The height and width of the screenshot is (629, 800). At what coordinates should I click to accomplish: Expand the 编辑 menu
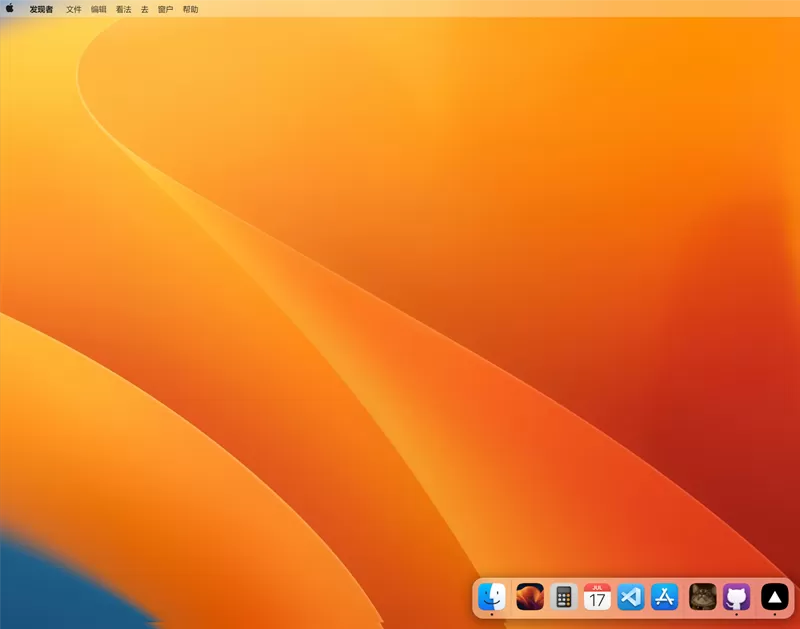point(99,9)
